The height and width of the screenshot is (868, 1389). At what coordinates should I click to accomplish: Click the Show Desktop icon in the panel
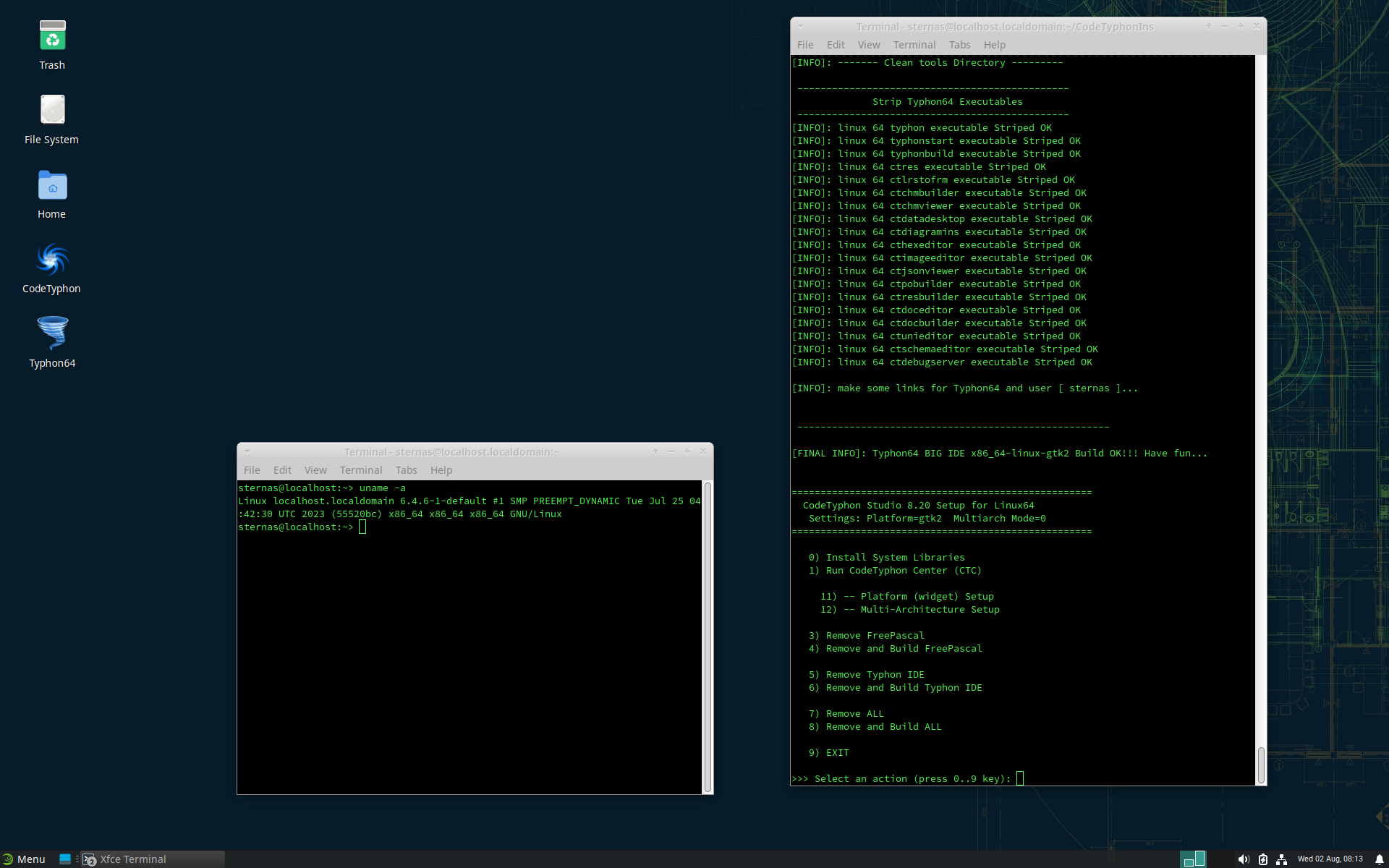(65, 859)
